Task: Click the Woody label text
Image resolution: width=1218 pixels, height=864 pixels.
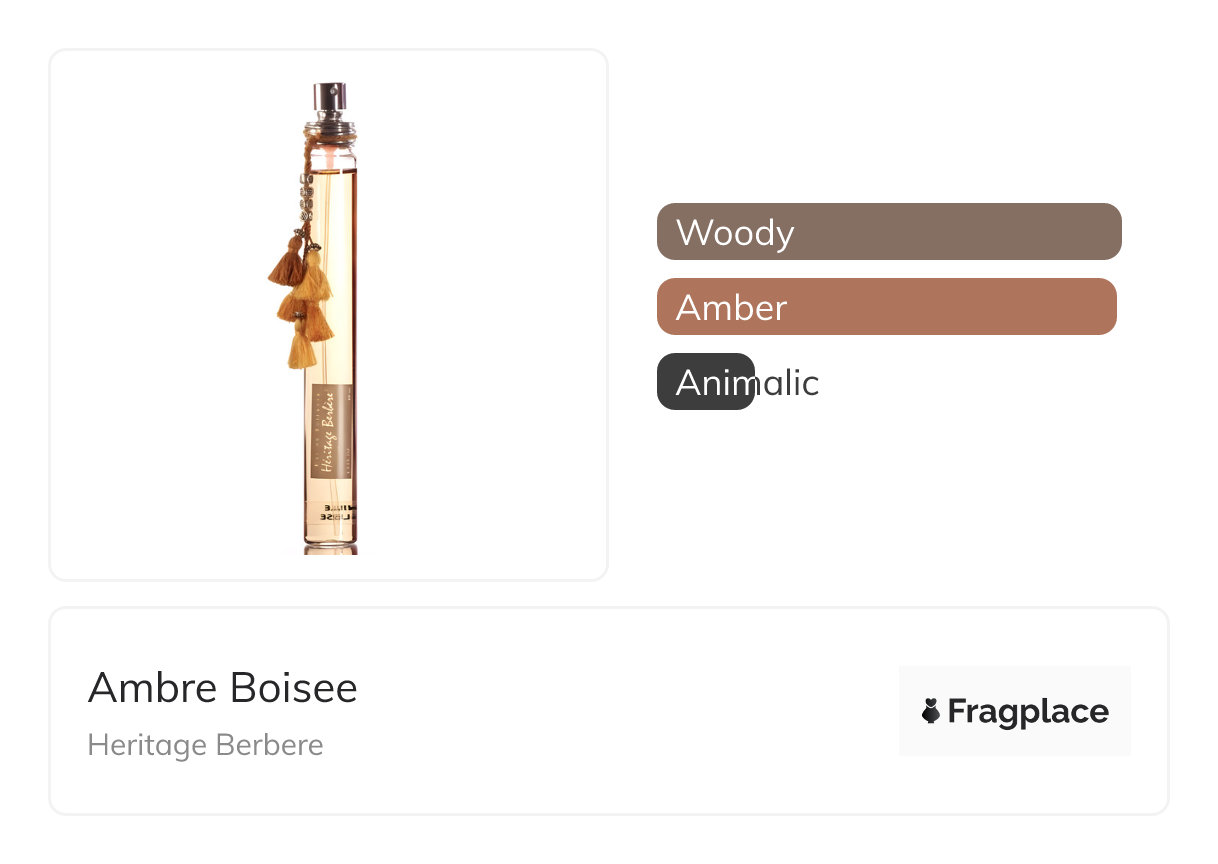Action: (x=735, y=232)
